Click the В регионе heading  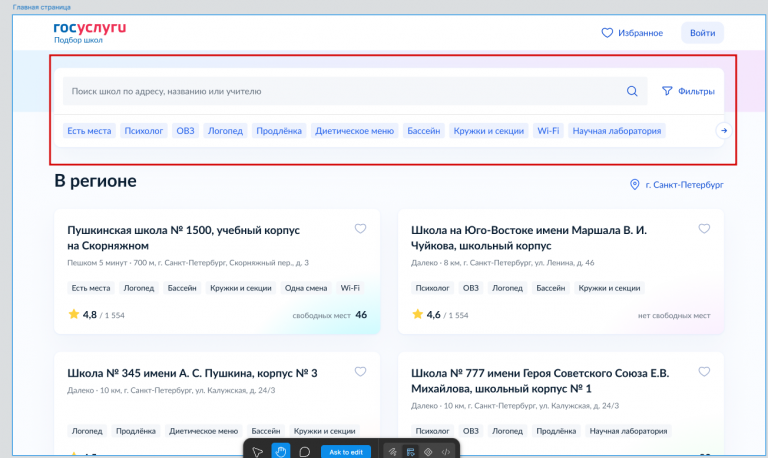pyautogui.click(x=96, y=181)
